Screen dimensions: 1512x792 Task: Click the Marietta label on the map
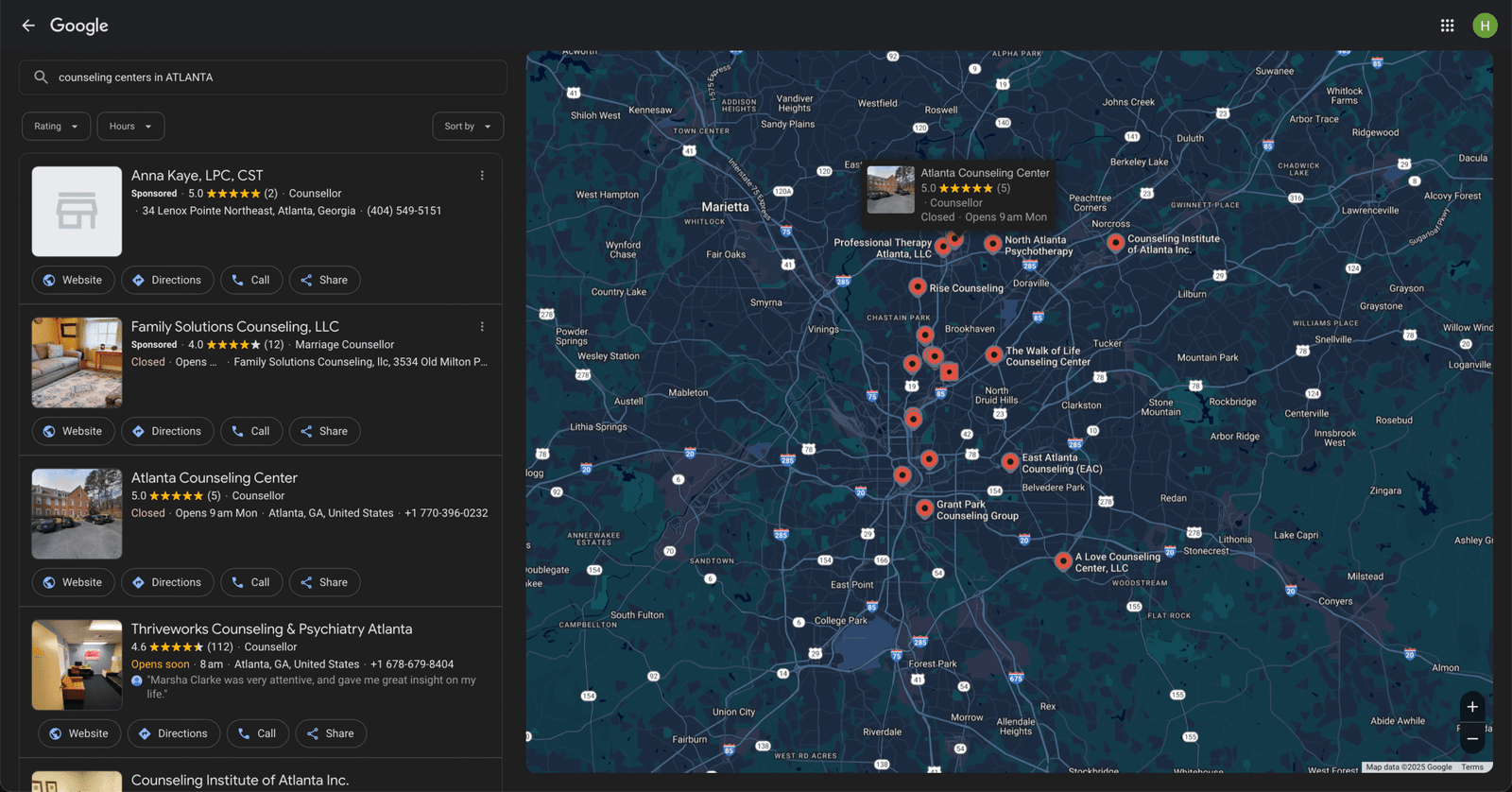[x=725, y=207]
